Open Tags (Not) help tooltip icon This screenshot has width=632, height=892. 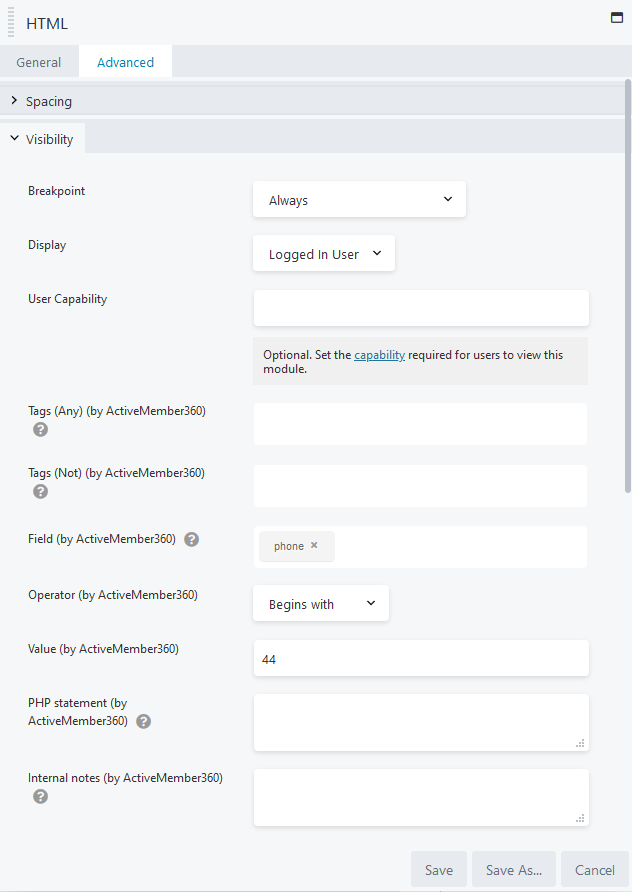40,491
